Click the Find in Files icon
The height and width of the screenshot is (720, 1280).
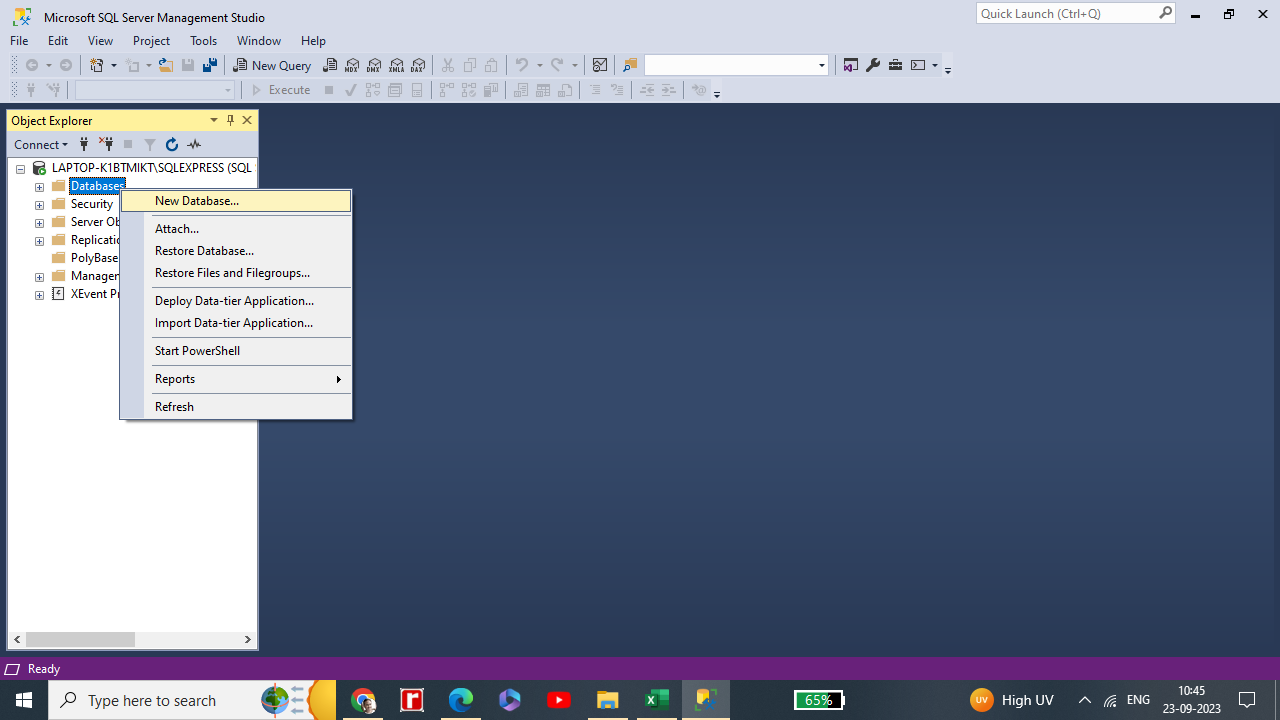[630, 65]
